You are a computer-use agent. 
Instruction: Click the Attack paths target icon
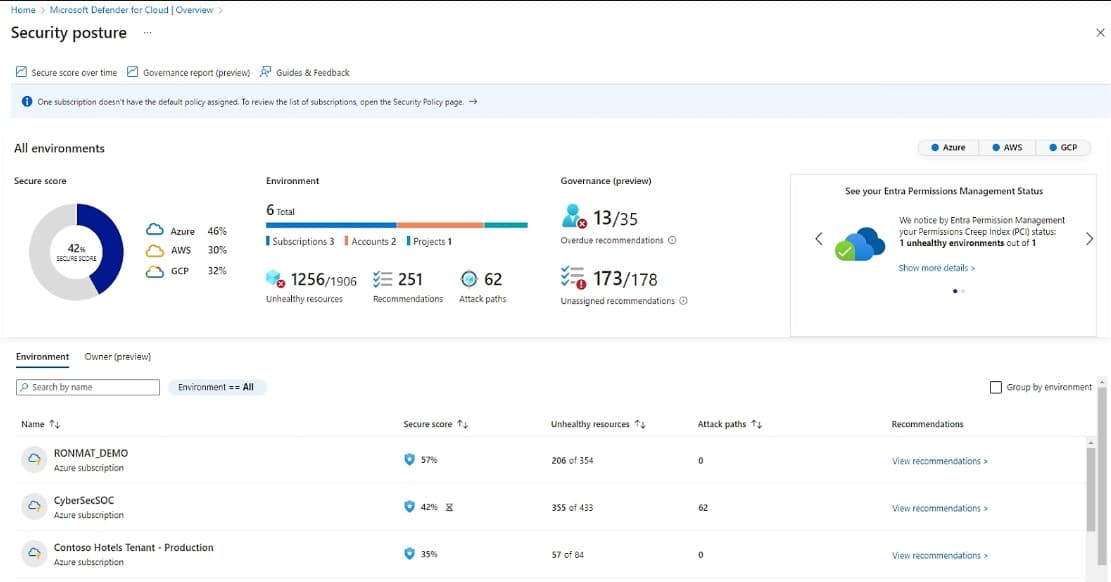pyautogui.click(x=468, y=279)
